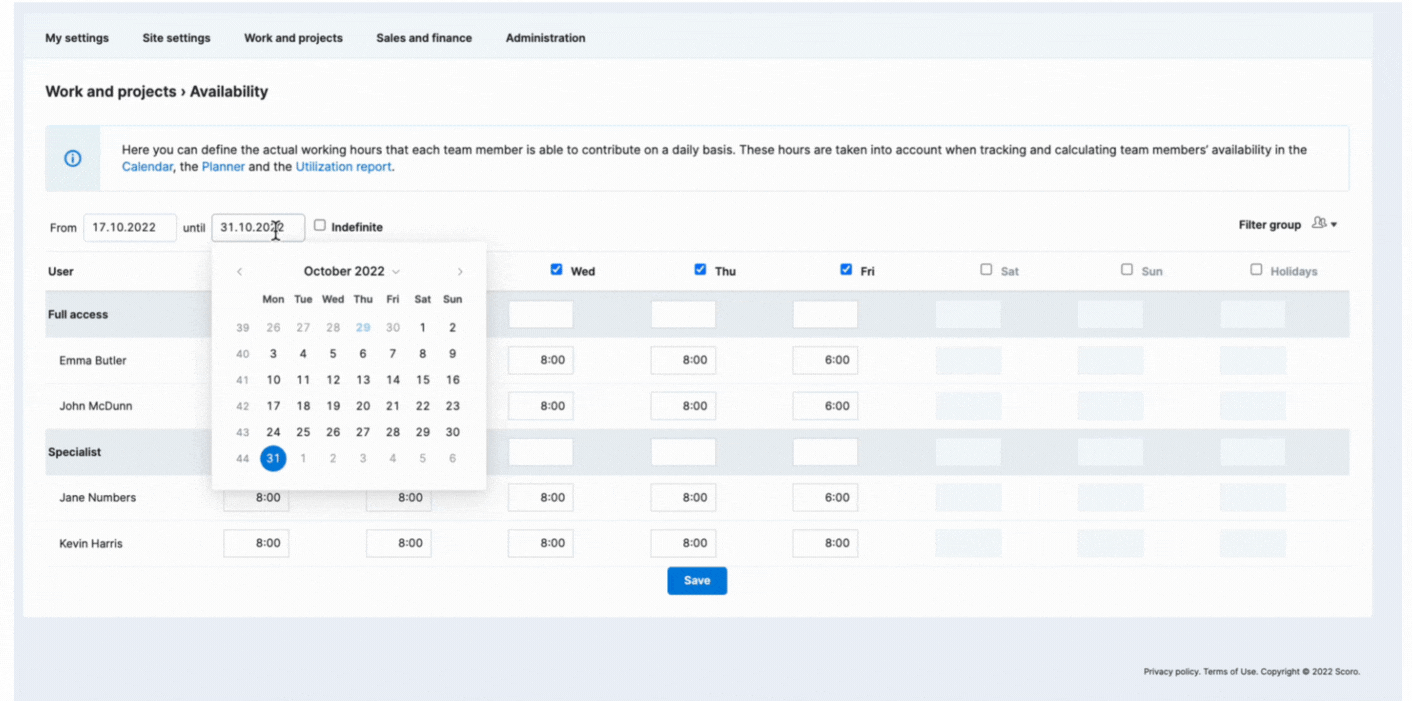
Task: Select October 24 in the calendar
Action: tap(273, 431)
